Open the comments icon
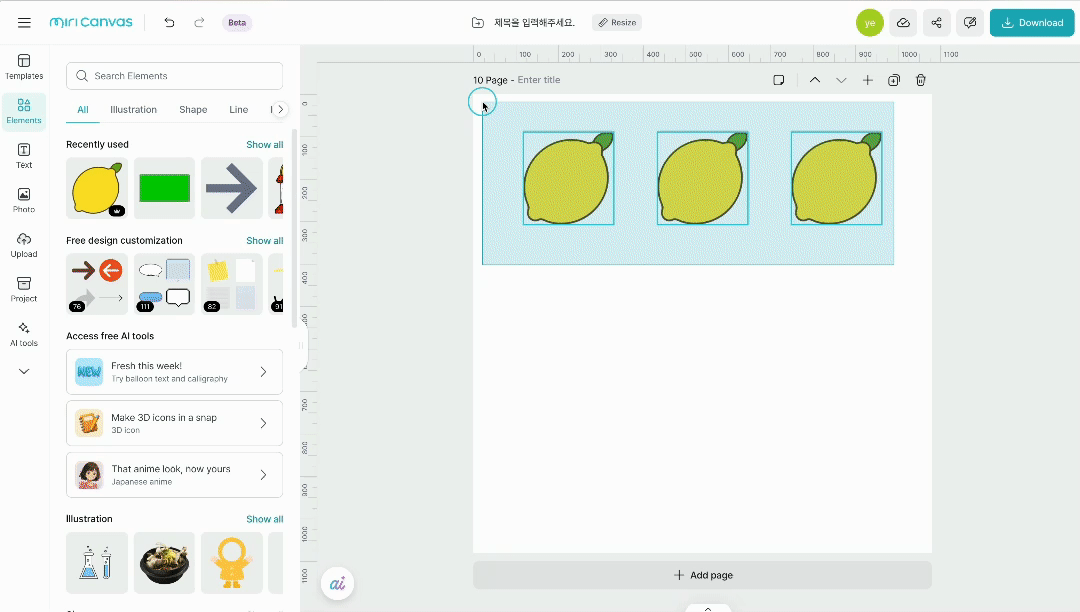 click(970, 23)
